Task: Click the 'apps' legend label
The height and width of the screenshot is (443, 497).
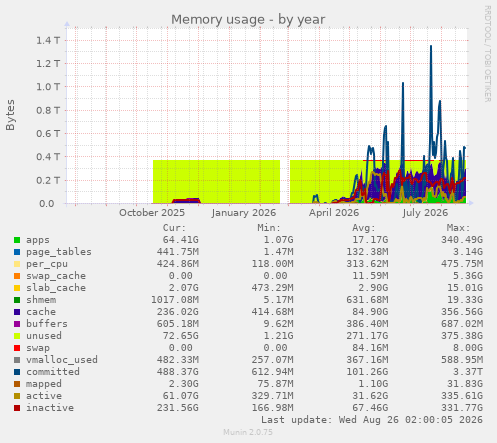Action: point(38,240)
